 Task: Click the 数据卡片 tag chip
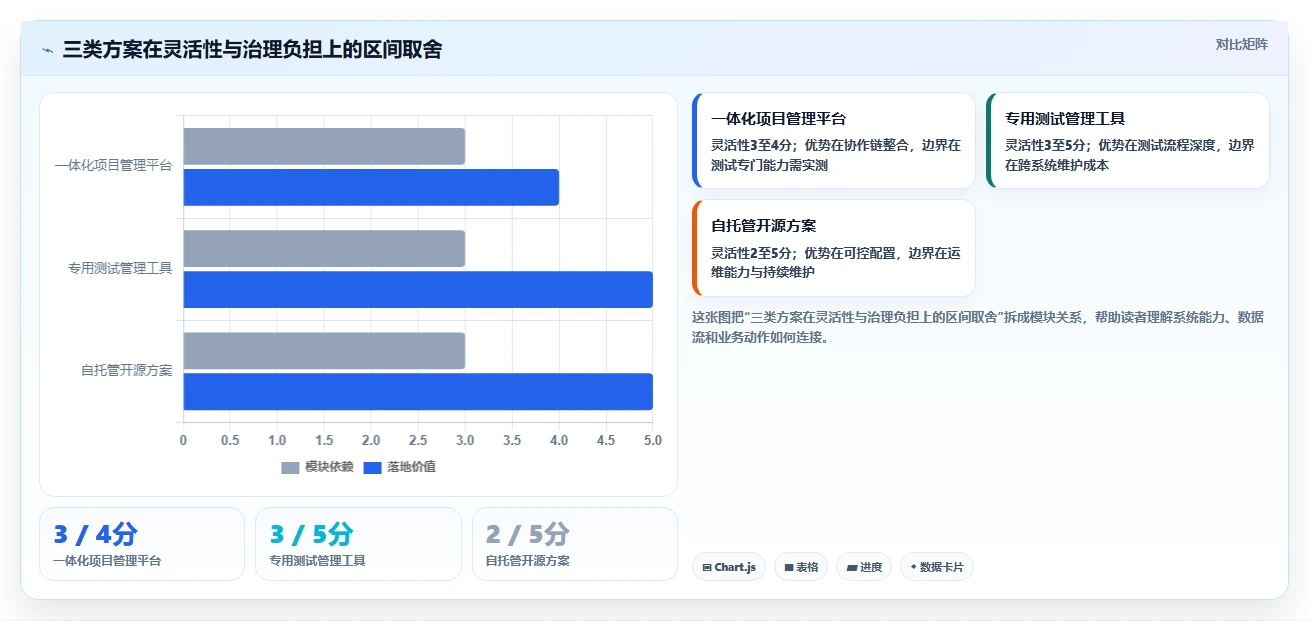[937, 567]
